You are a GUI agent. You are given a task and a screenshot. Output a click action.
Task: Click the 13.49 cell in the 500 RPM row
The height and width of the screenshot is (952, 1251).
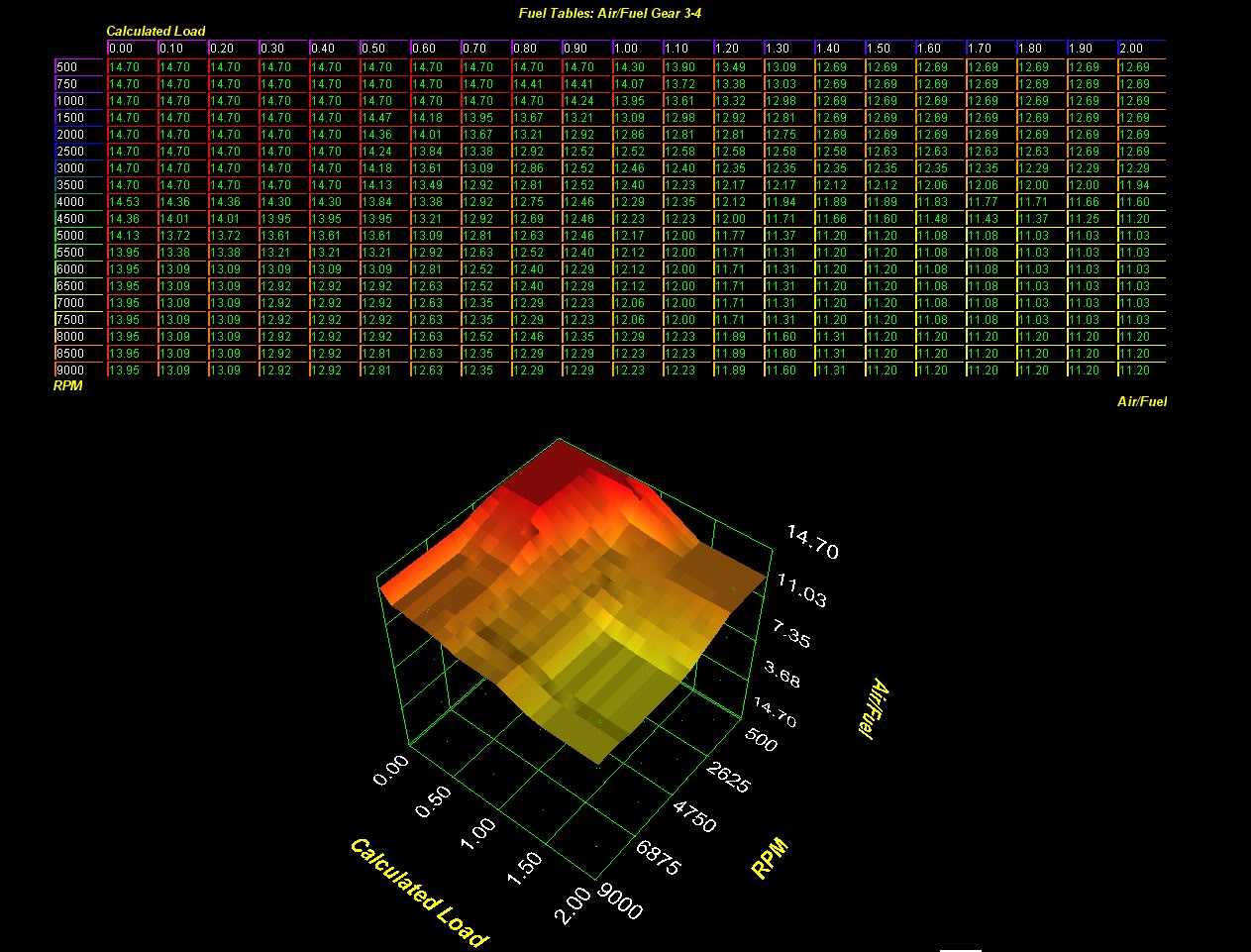(x=738, y=67)
